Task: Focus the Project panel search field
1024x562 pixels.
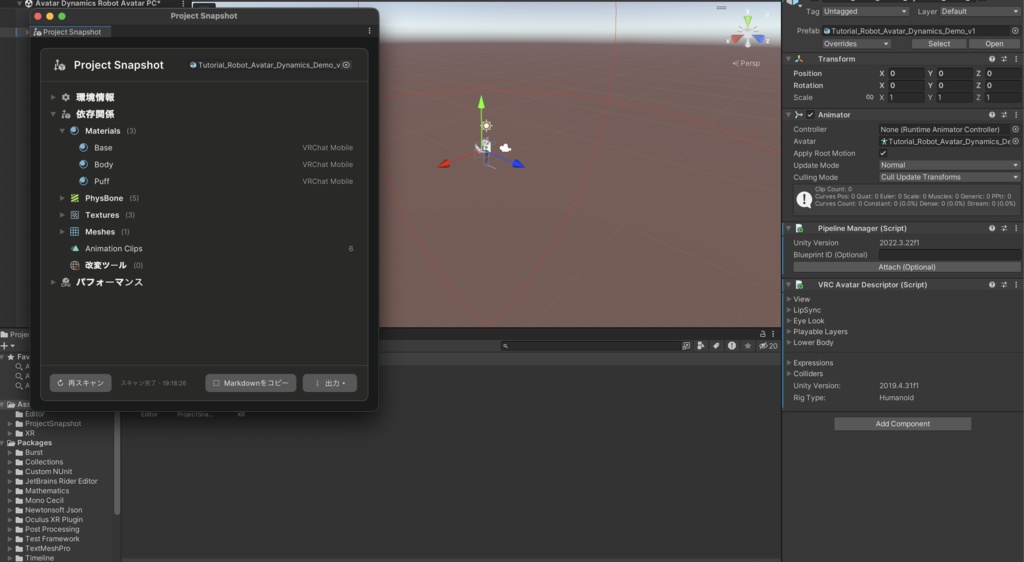Action: [x=590, y=346]
